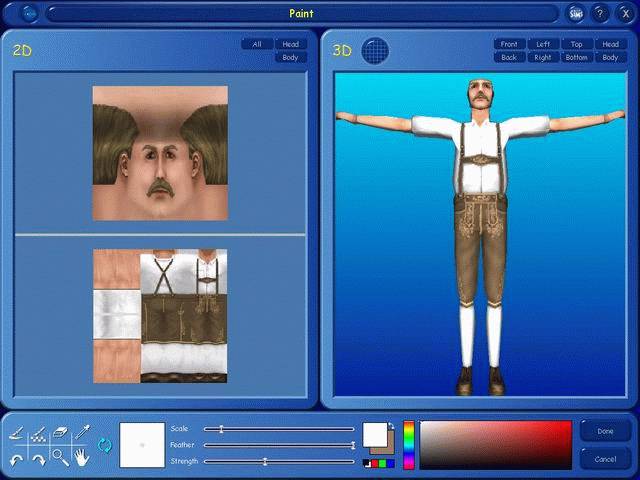Select the magnifier zoom tool

pyautogui.click(x=59, y=458)
